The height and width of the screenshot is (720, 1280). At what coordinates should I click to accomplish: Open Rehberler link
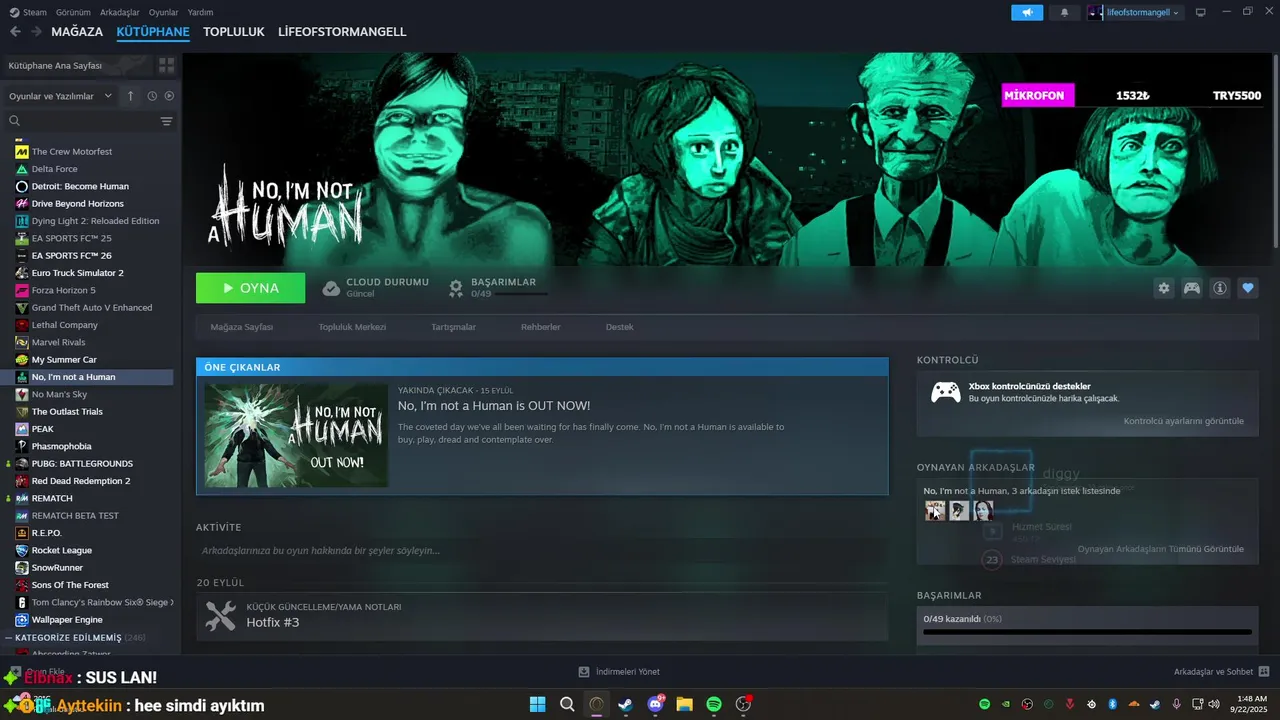point(541,327)
